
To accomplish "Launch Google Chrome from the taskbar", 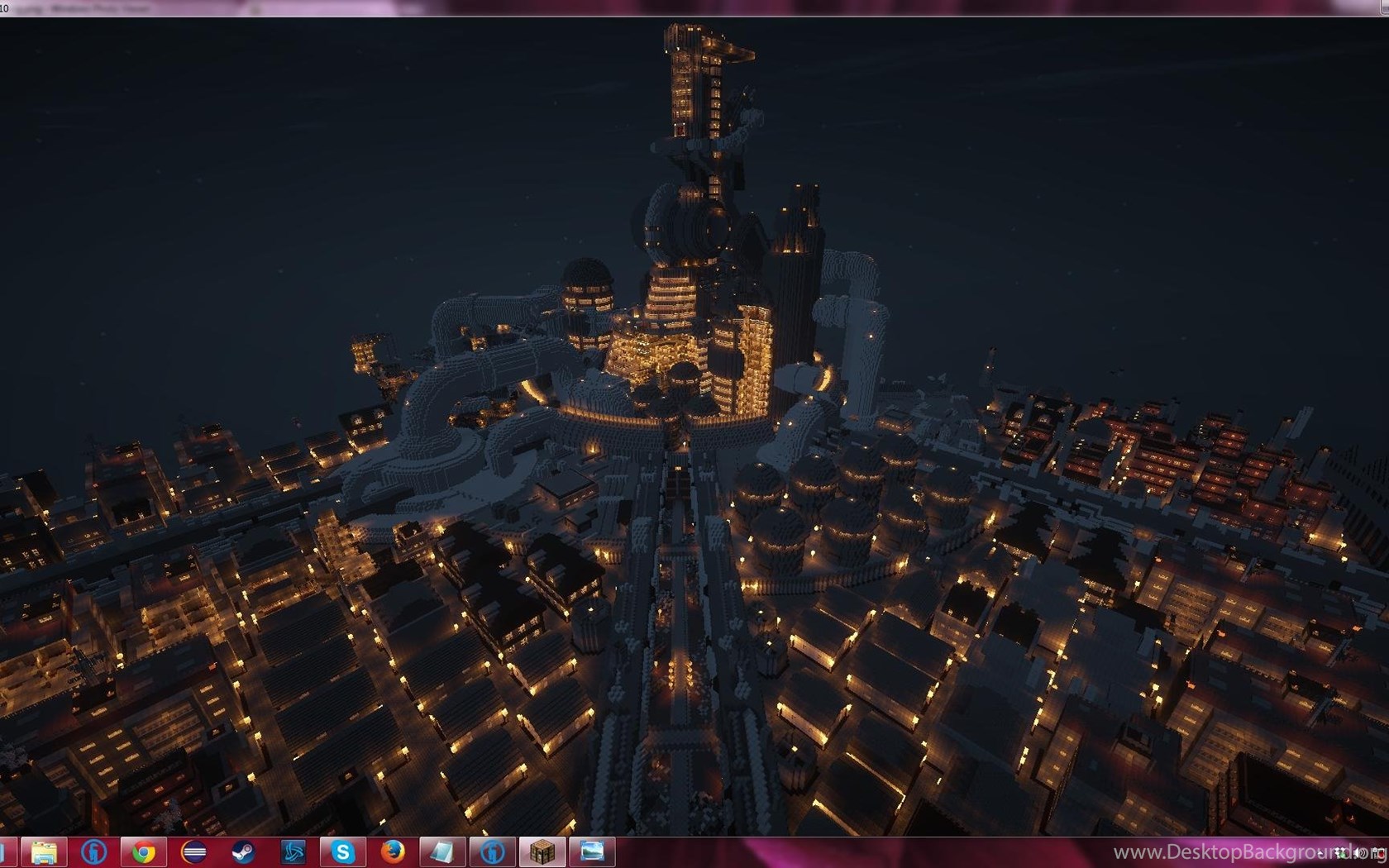I will coord(144,851).
